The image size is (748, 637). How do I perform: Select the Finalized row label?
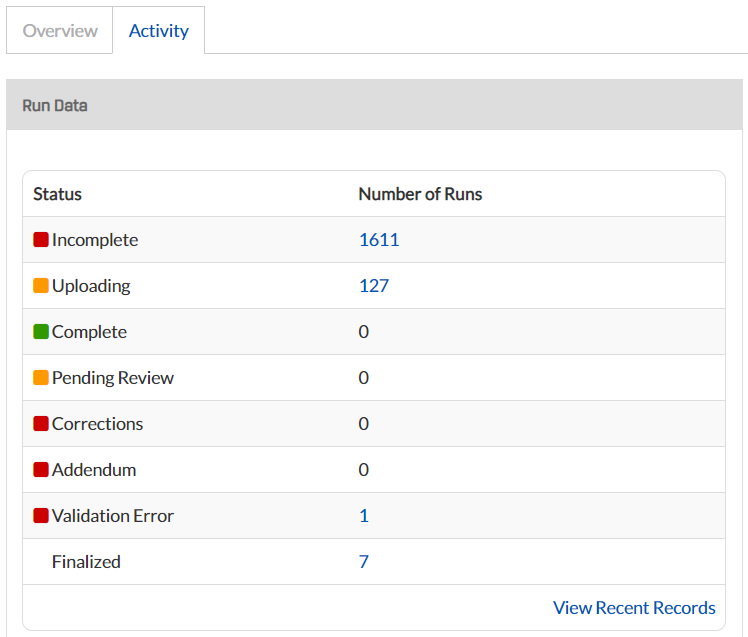pyautogui.click(x=86, y=562)
